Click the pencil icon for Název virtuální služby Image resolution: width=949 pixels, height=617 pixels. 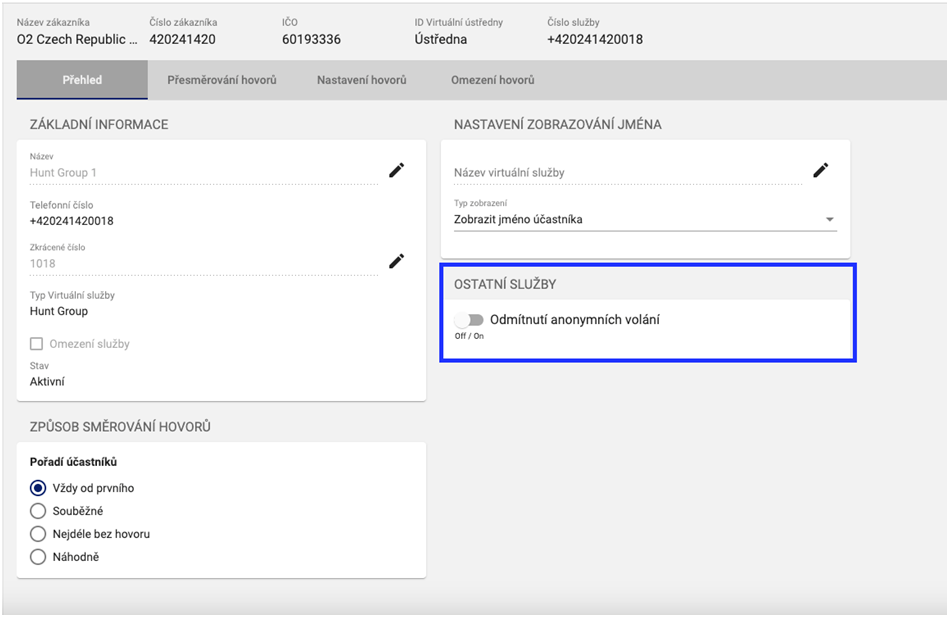click(x=820, y=170)
